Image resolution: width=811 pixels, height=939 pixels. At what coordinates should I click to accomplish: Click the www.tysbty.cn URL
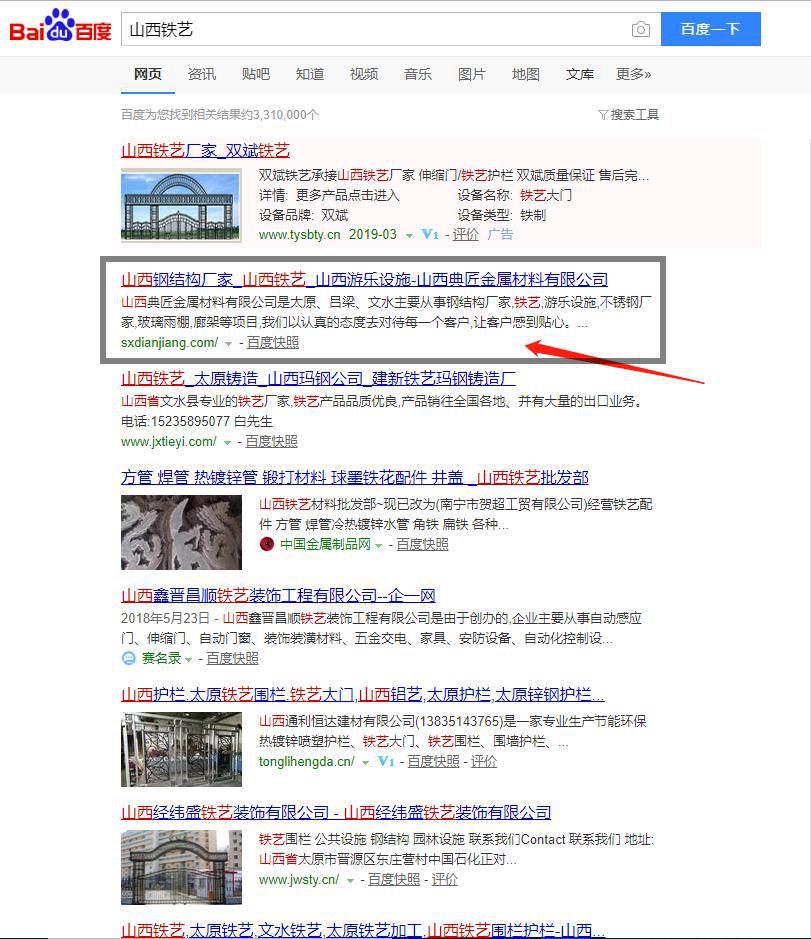coord(299,234)
